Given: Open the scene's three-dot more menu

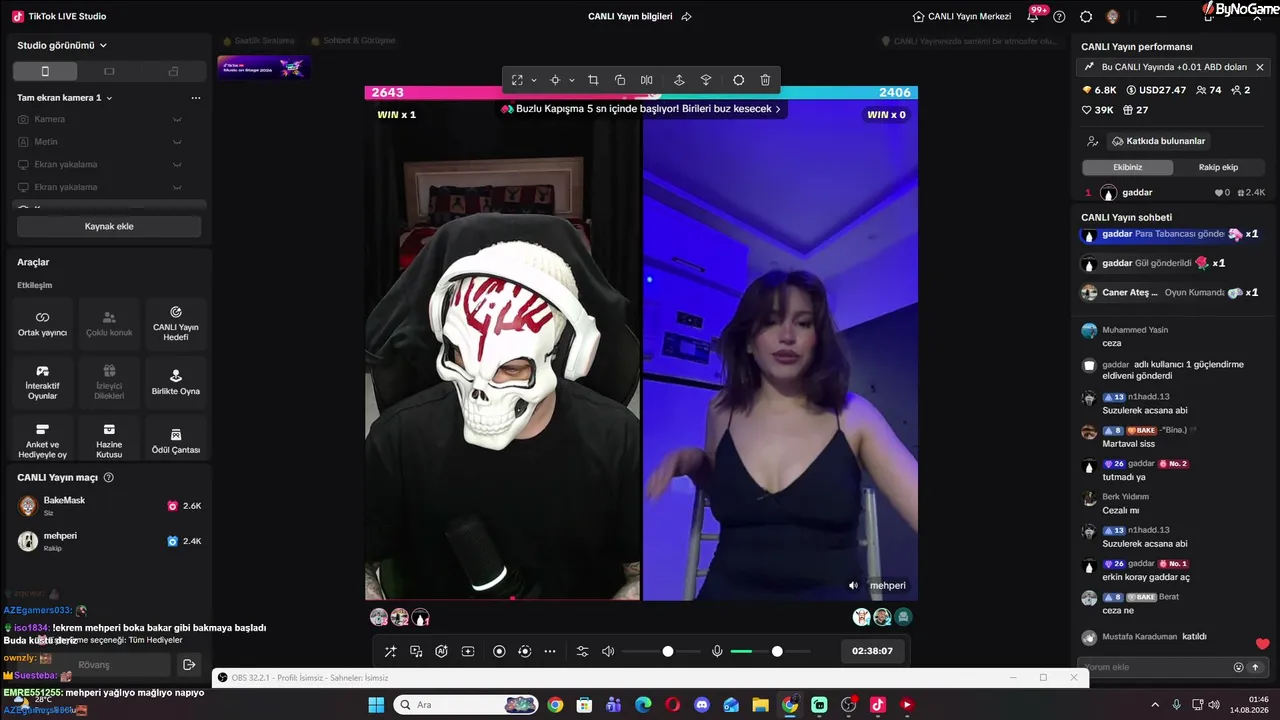Looking at the screenshot, I should click(x=196, y=98).
